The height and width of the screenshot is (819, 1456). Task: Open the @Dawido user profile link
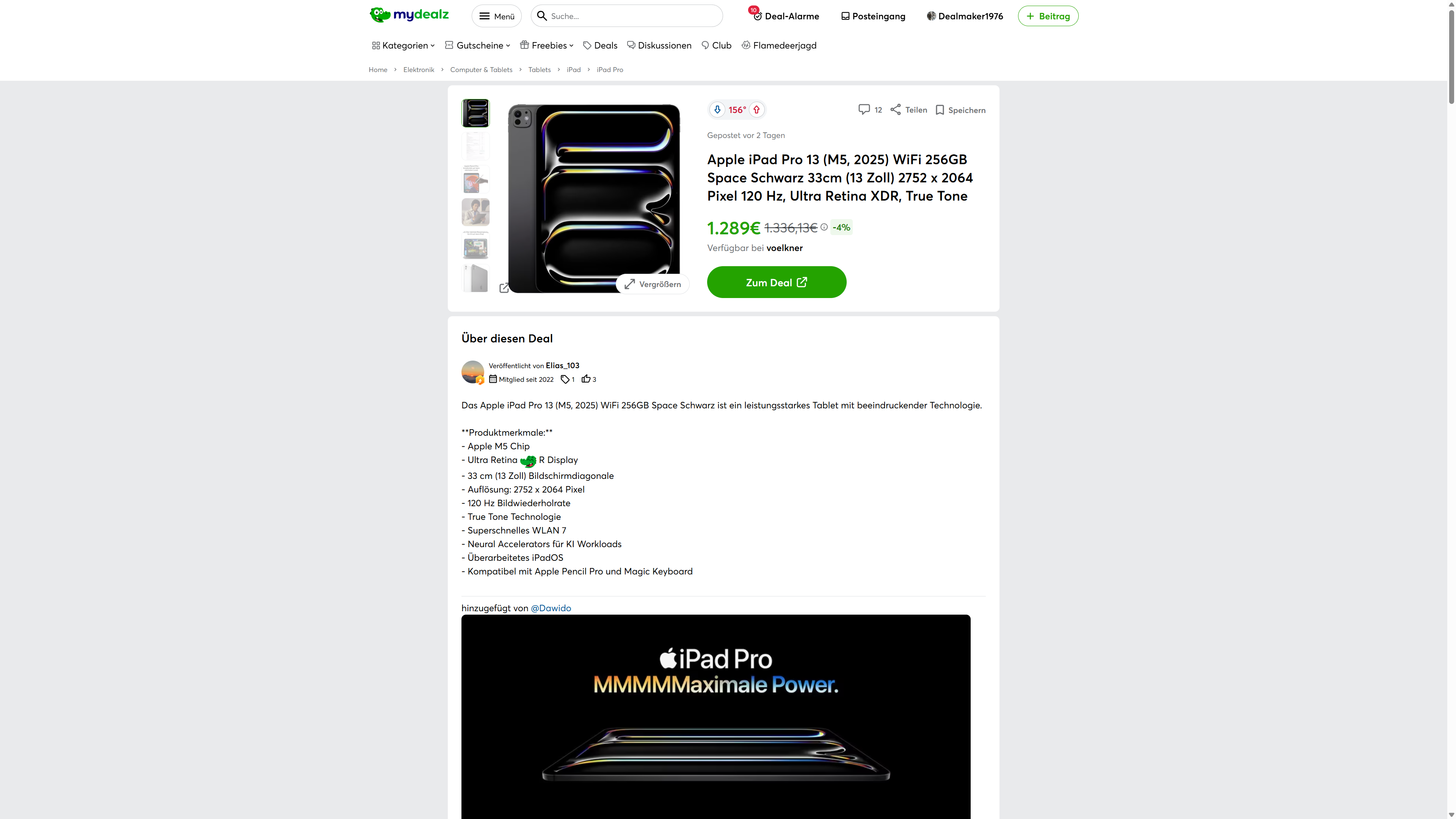tap(551, 608)
